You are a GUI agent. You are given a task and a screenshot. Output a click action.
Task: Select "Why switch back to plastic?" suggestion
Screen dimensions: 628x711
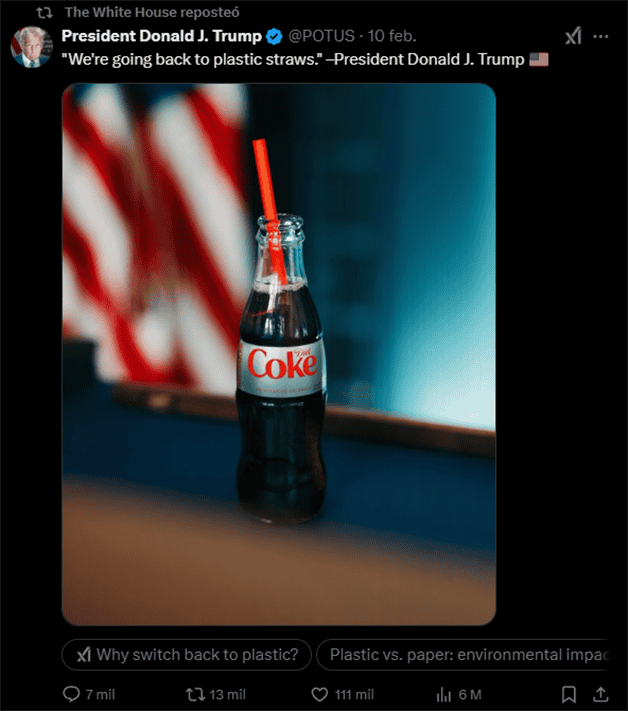point(187,654)
